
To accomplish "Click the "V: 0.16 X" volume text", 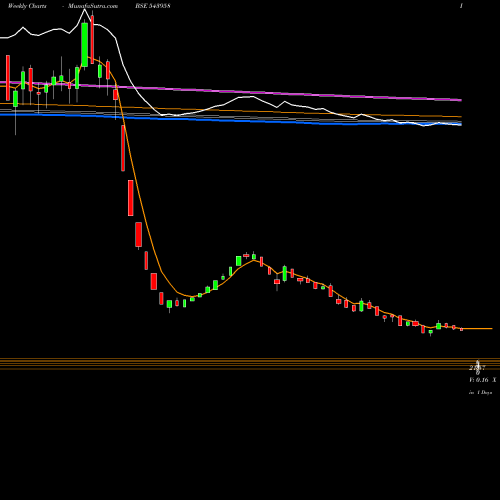I will tap(482, 380).
